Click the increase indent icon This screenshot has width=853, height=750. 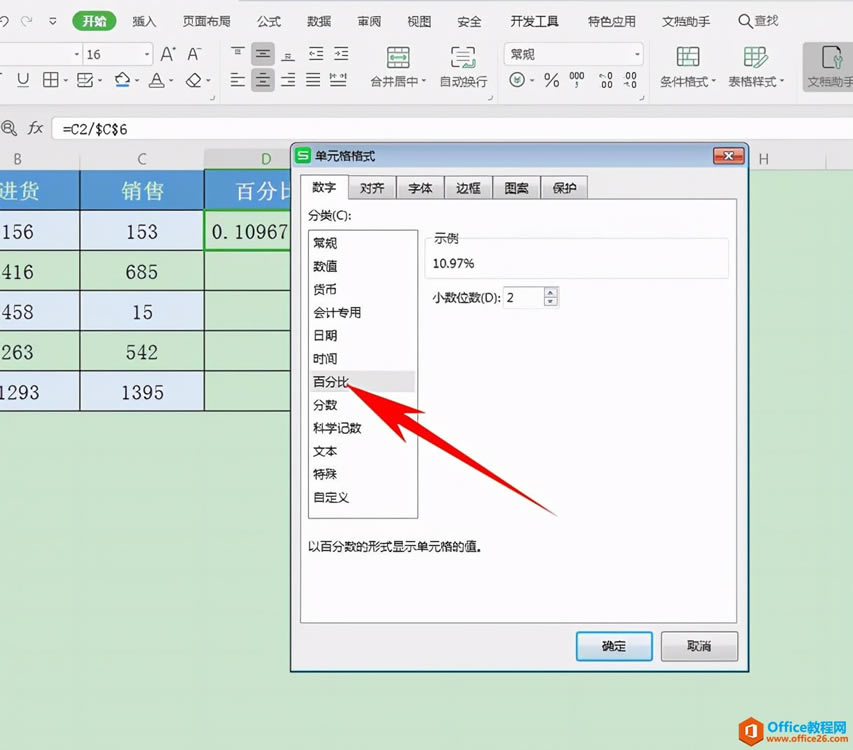(341, 54)
